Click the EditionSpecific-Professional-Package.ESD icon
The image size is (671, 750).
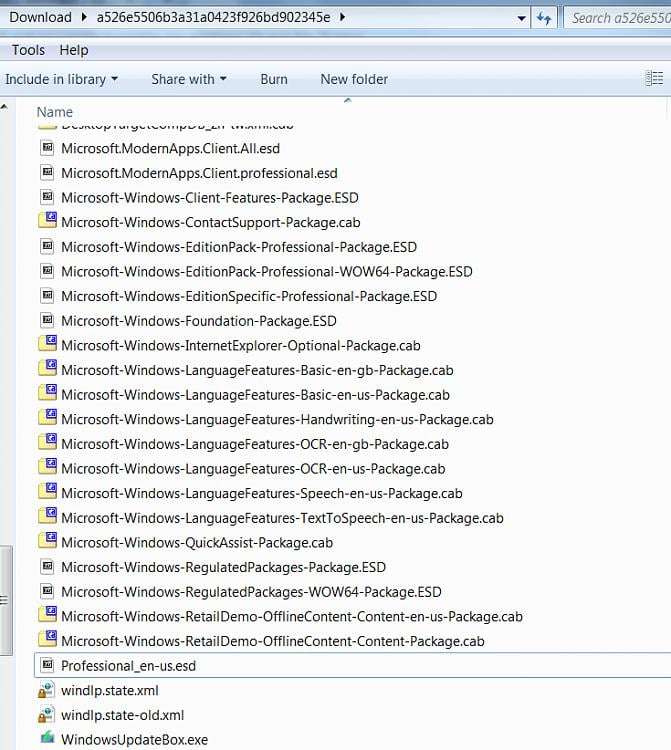tap(47, 296)
